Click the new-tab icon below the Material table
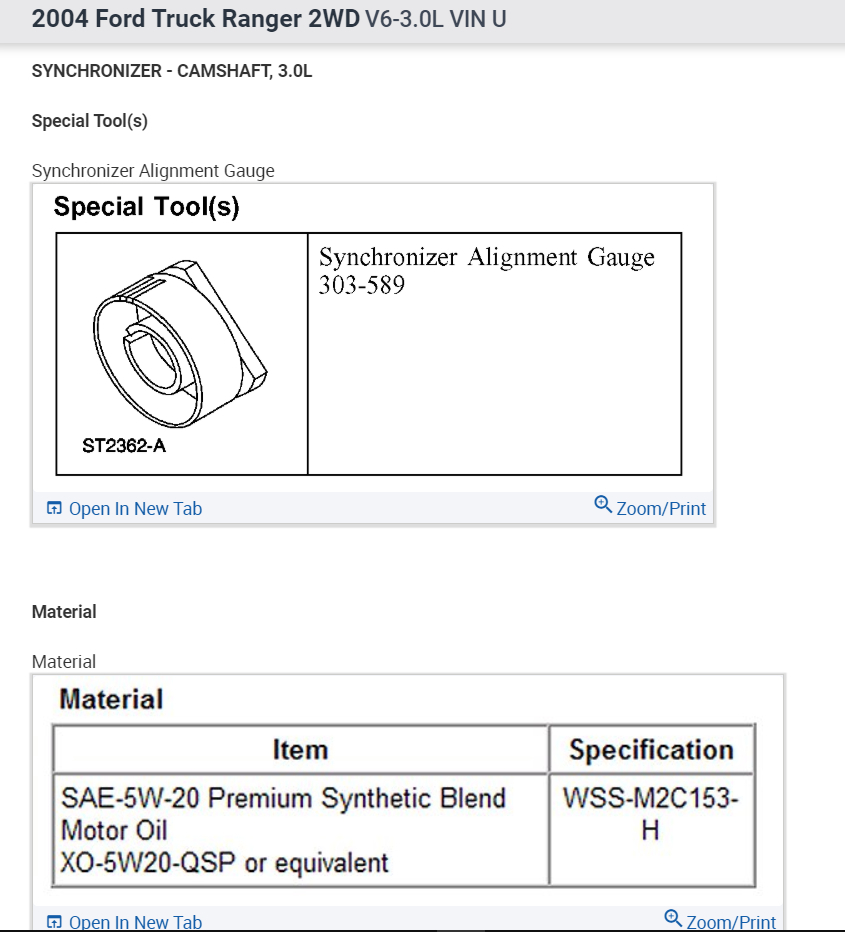845x932 pixels. (54, 922)
